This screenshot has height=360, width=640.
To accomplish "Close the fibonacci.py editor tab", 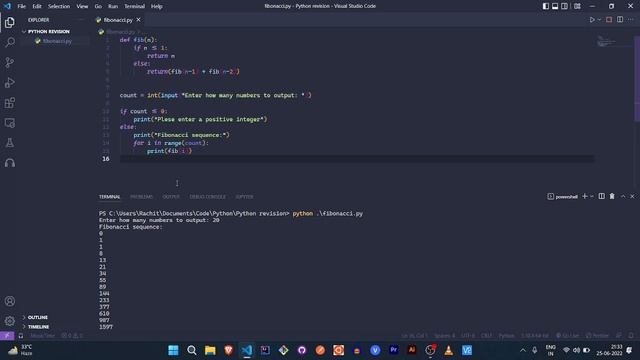I will coord(138,20).
